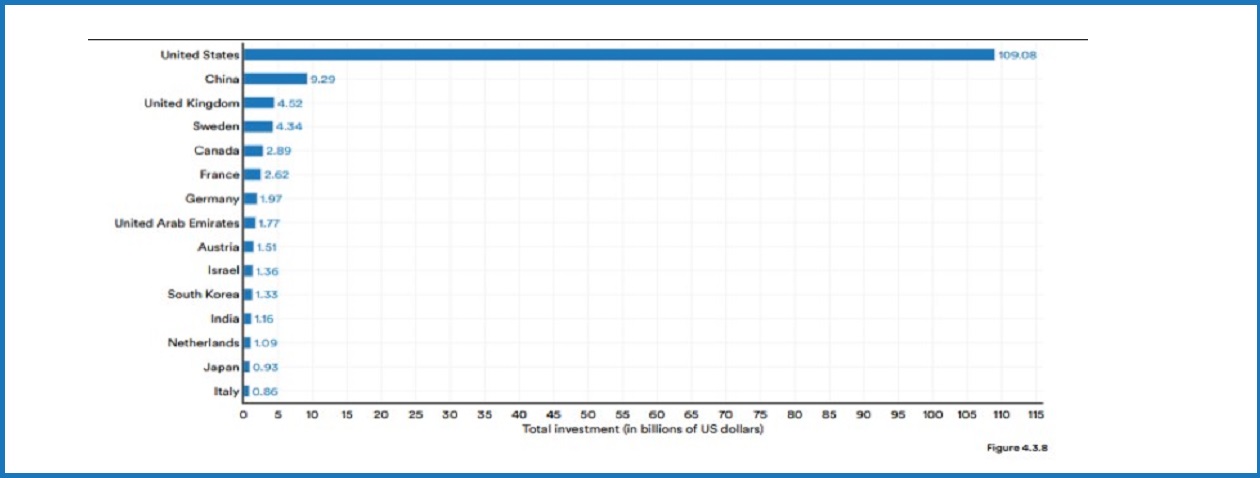1260x478 pixels.
Task: Click Japan's 0.93 value label
Action: tap(264, 367)
